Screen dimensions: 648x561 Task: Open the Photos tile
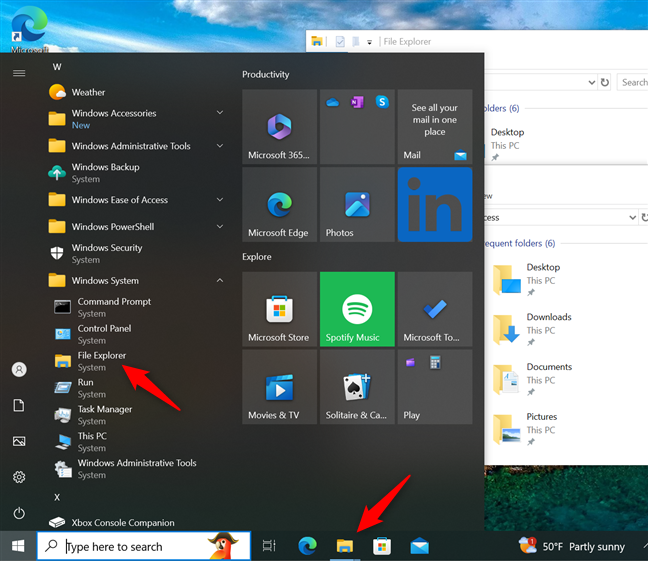click(357, 204)
